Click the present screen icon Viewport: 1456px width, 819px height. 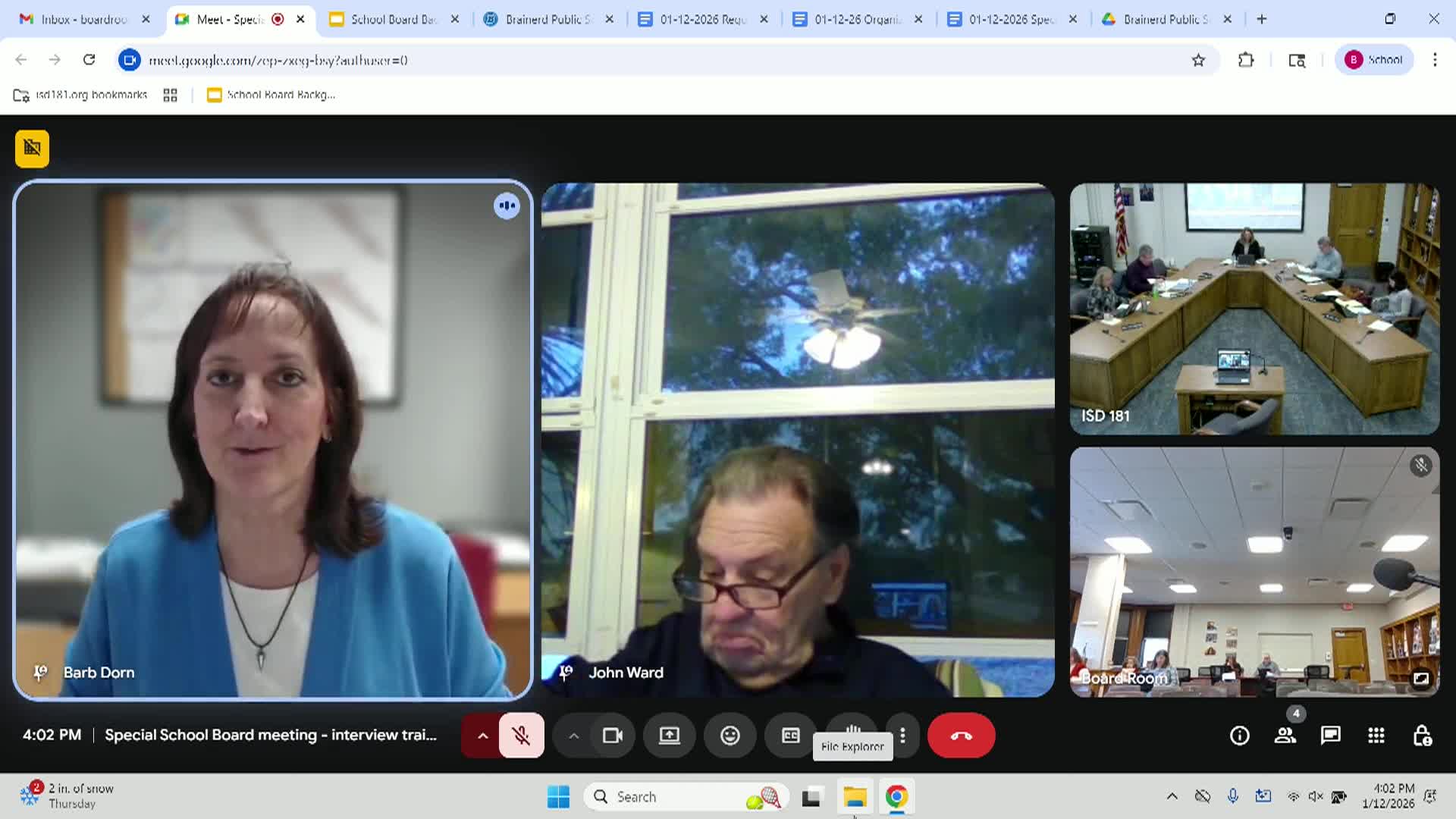(669, 736)
